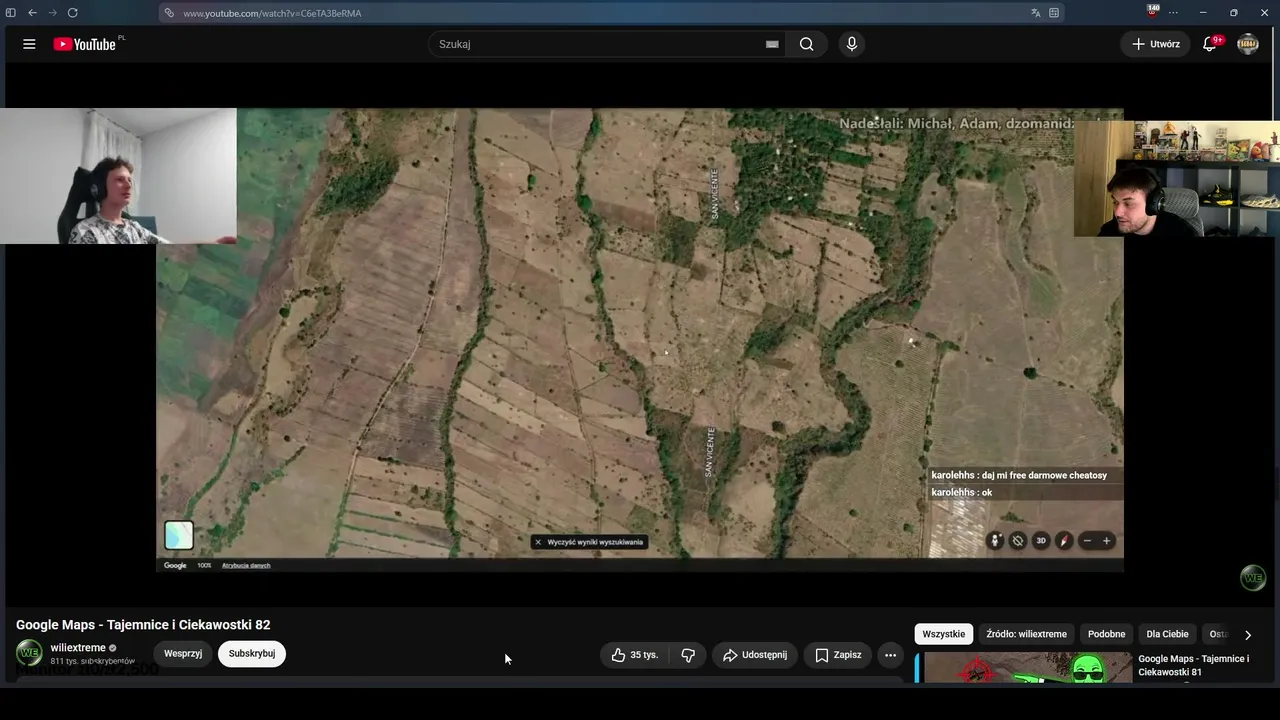This screenshot has width=1280, height=720.
Task: Open the notifications bell
Action: point(1209,44)
